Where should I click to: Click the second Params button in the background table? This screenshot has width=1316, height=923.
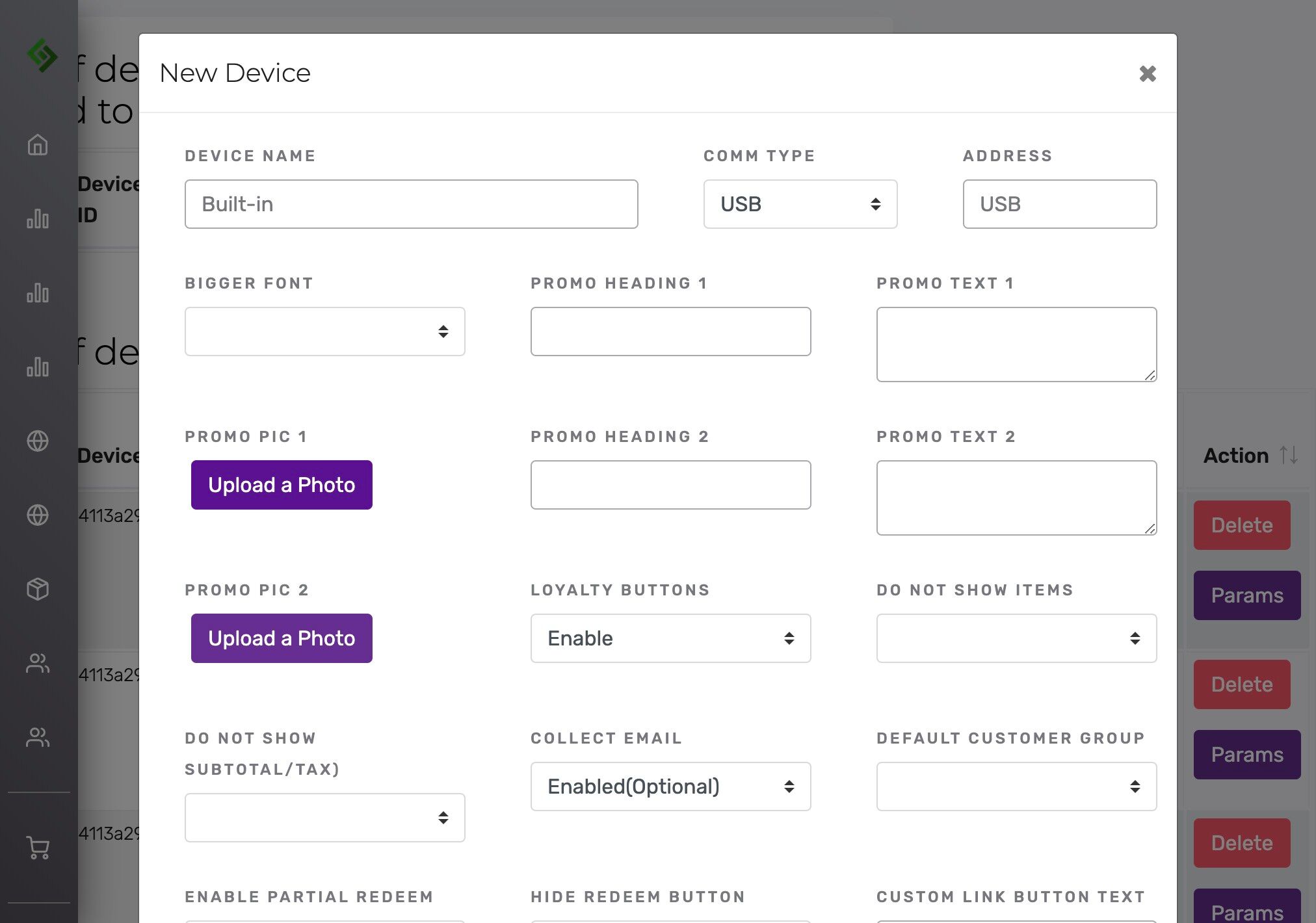click(1247, 755)
